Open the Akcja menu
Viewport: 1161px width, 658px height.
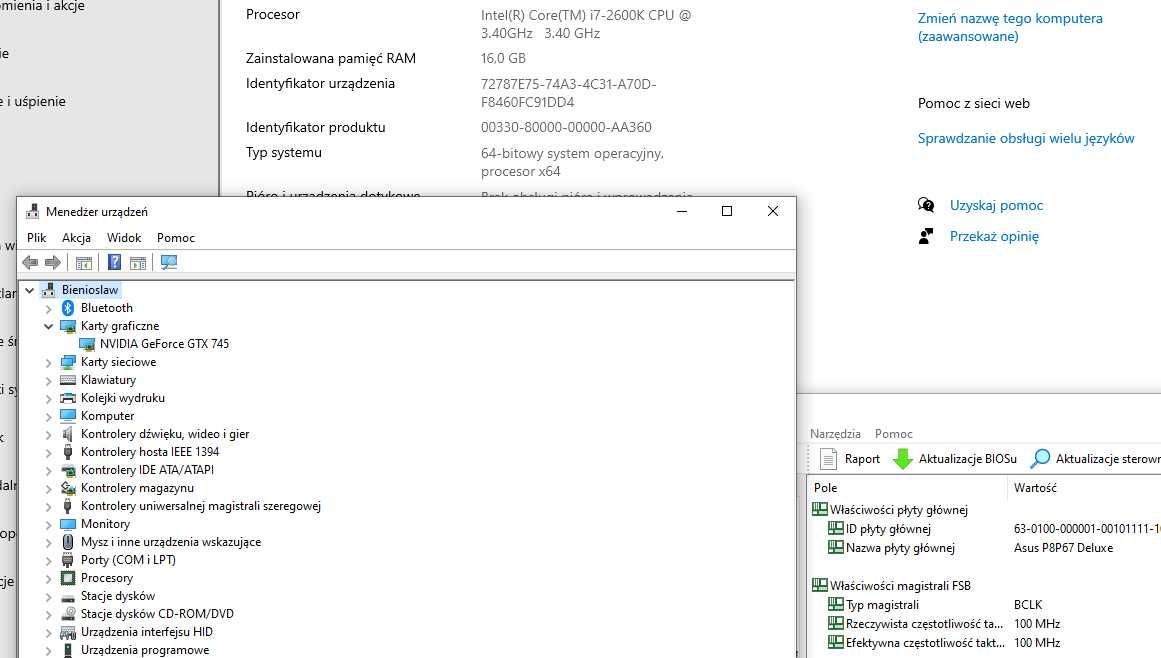tap(76, 238)
